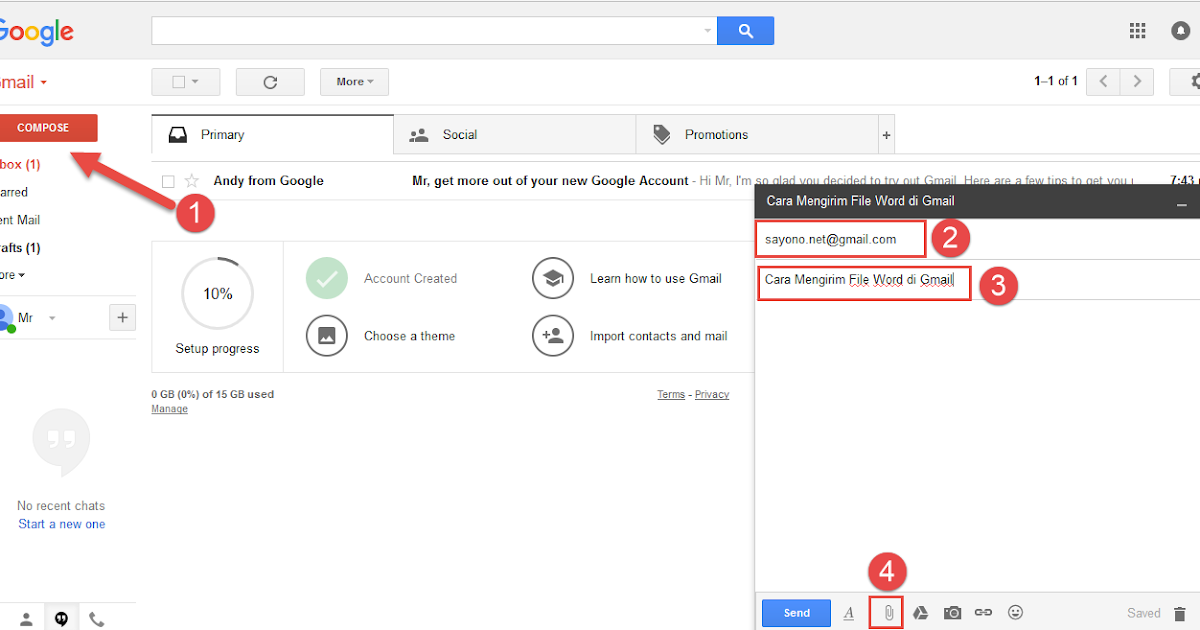Open the Terms link
The height and width of the screenshot is (630, 1200).
[x=671, y=395]
